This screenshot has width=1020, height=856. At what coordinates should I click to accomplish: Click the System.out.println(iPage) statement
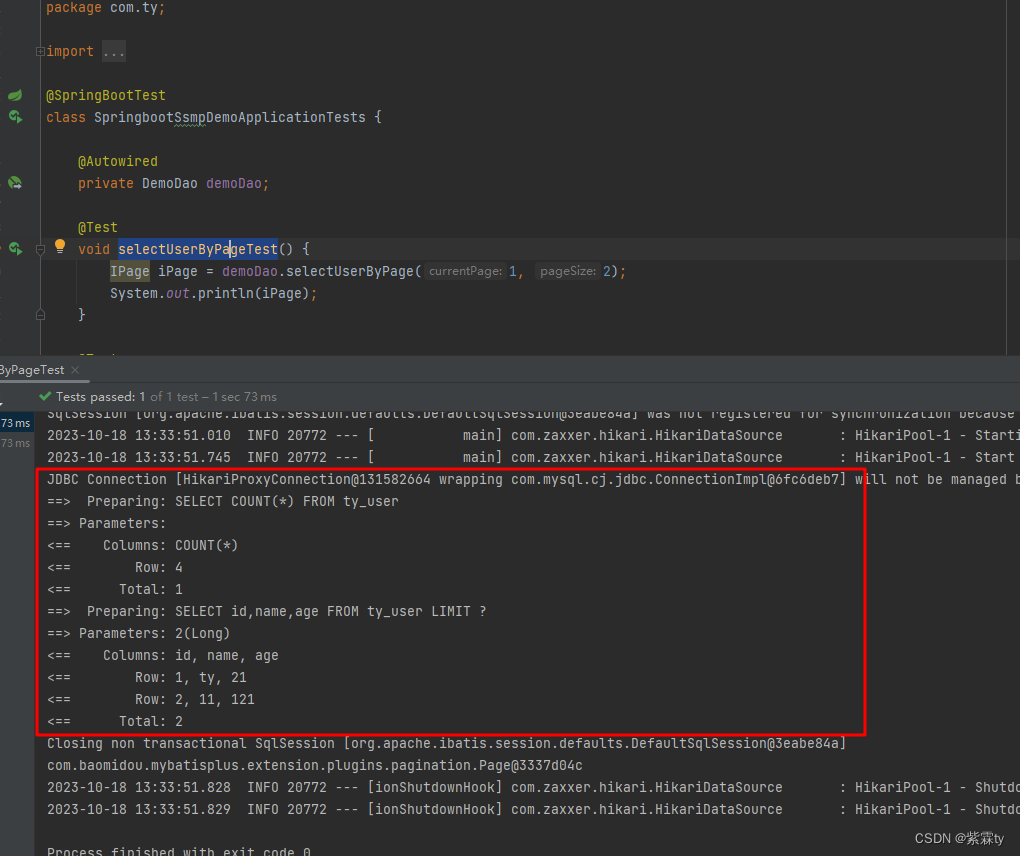tap(213, 293)
